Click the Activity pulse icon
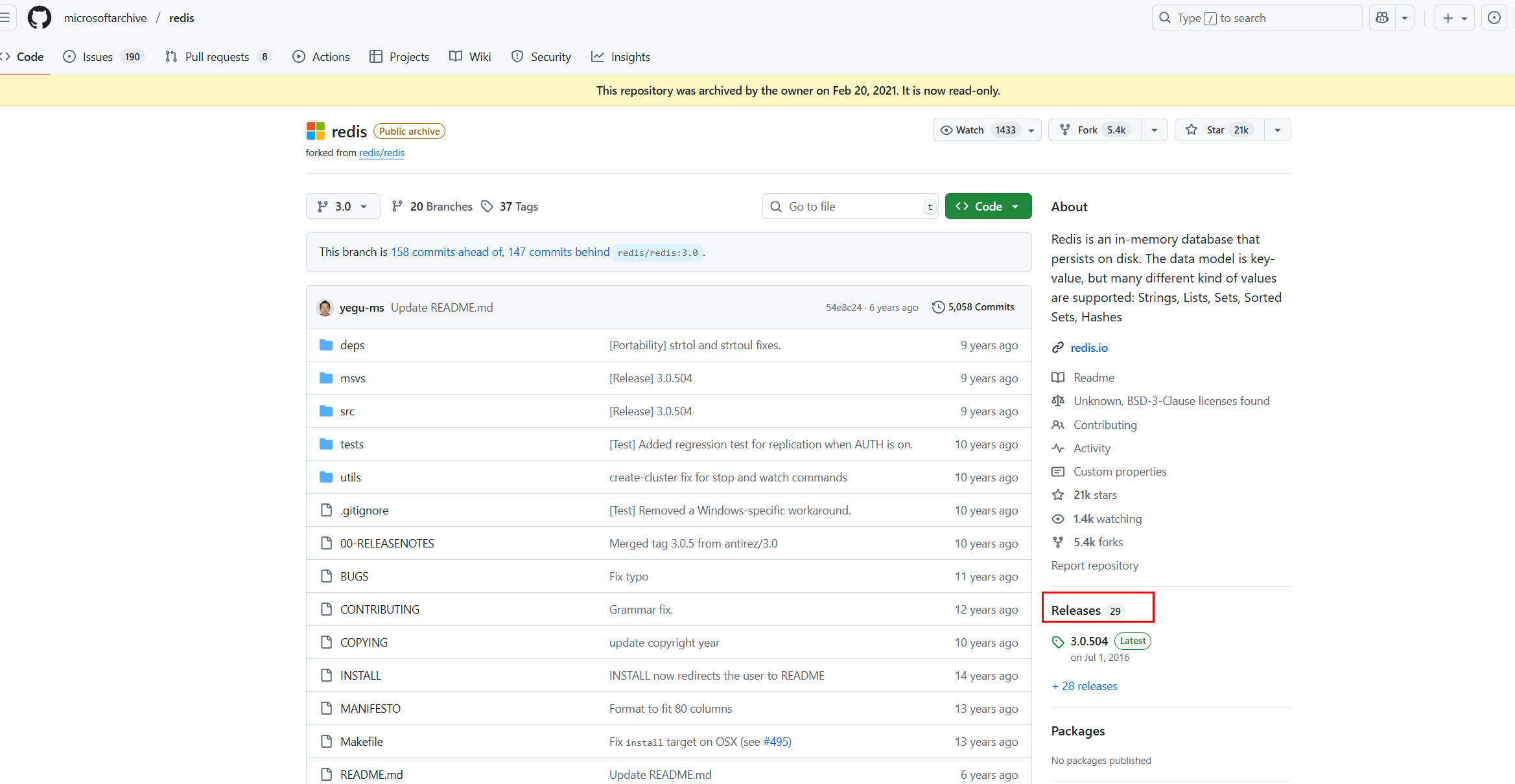 point(1058,448)
